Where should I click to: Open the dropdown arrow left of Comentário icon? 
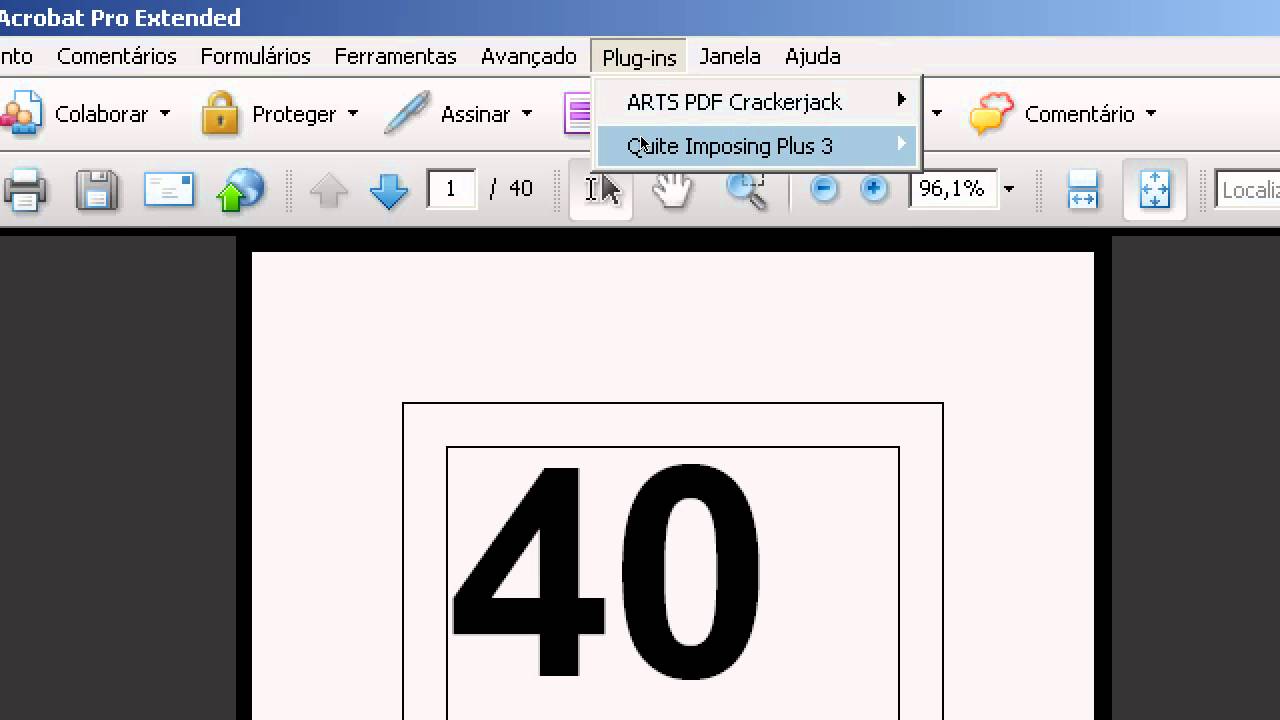[x=936, y=114]
